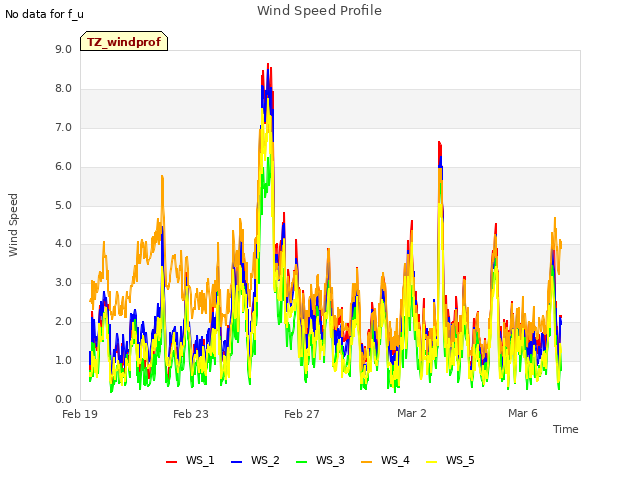Click the Wind Speed Profile title
Viewport: 640px width, 480px height.
pyautogui.click(x=319, y=11)
